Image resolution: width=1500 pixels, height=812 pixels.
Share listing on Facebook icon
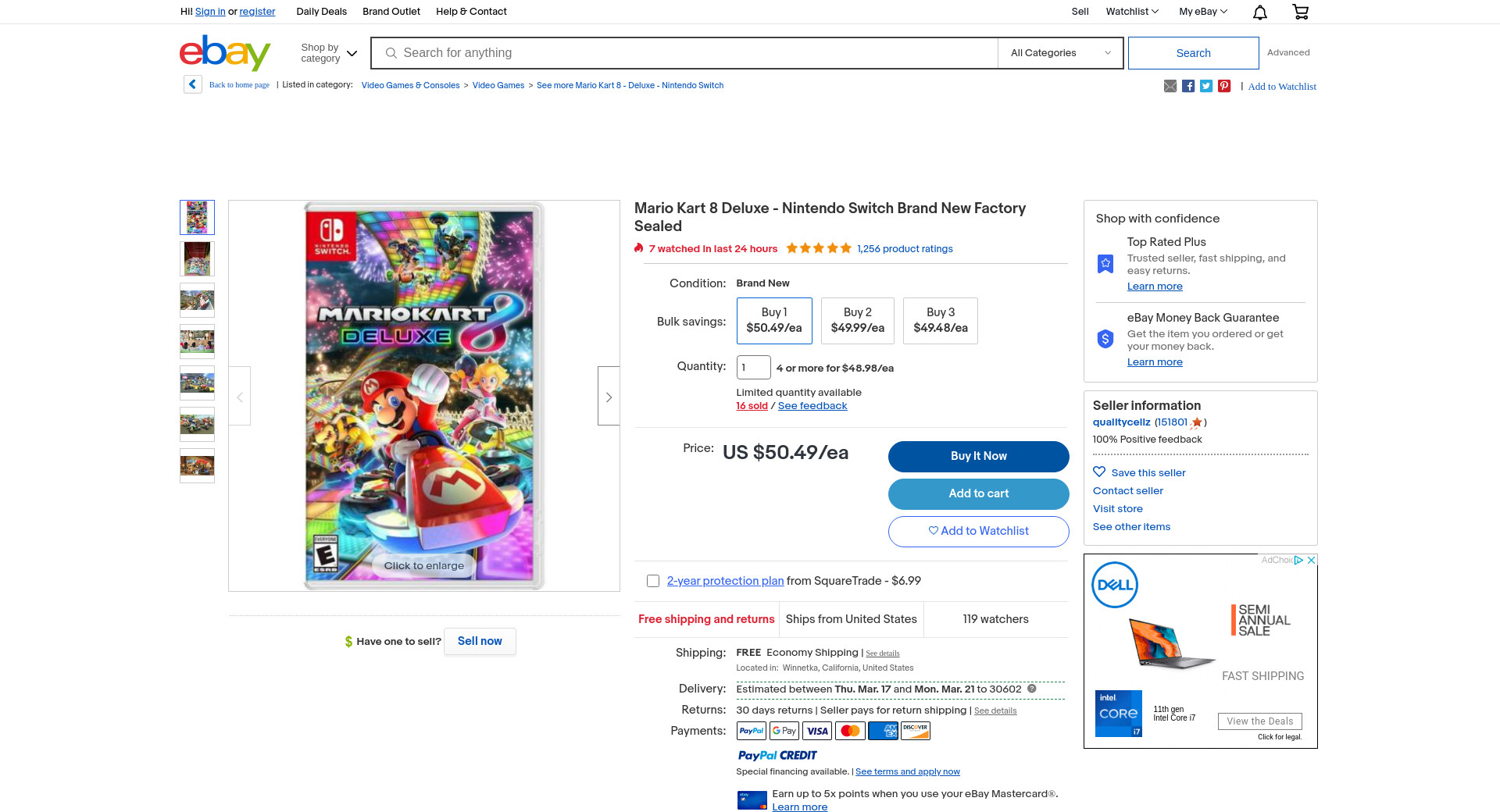(x=1188, y=86)
